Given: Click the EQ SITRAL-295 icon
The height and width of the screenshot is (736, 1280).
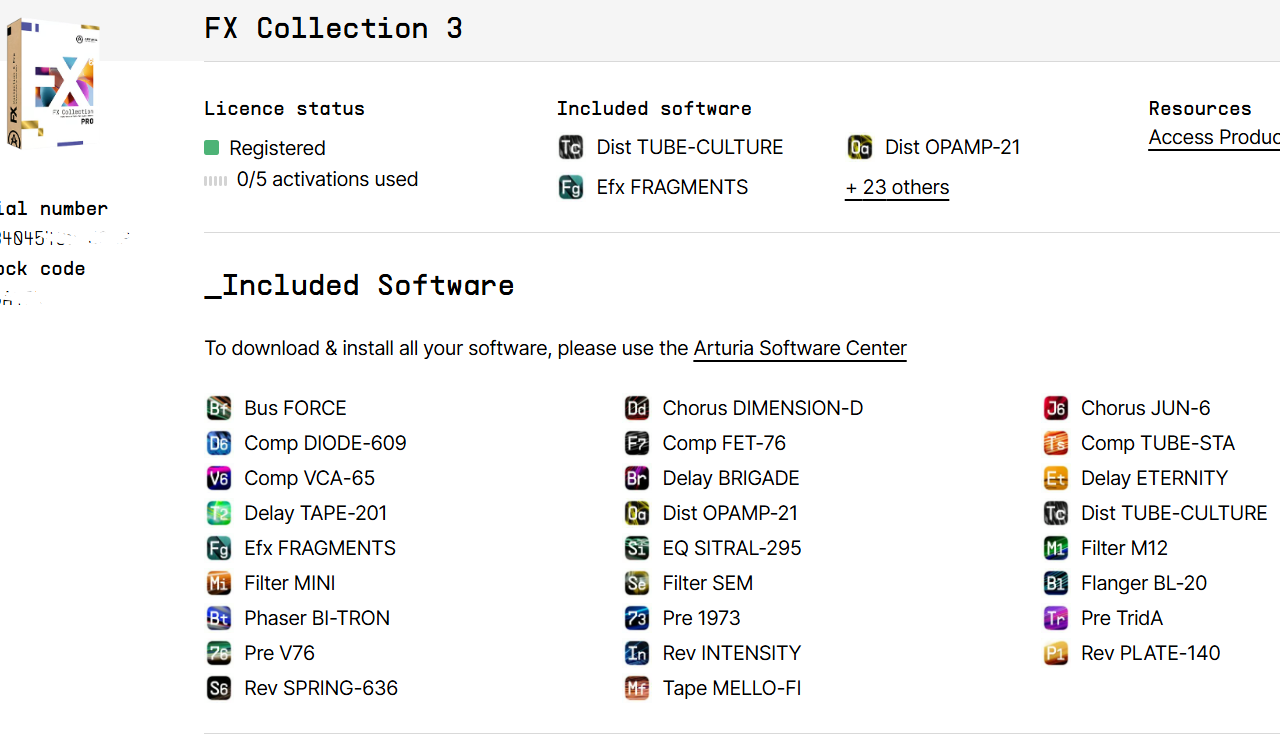Looking at the screenshot, I should [637, 548].
